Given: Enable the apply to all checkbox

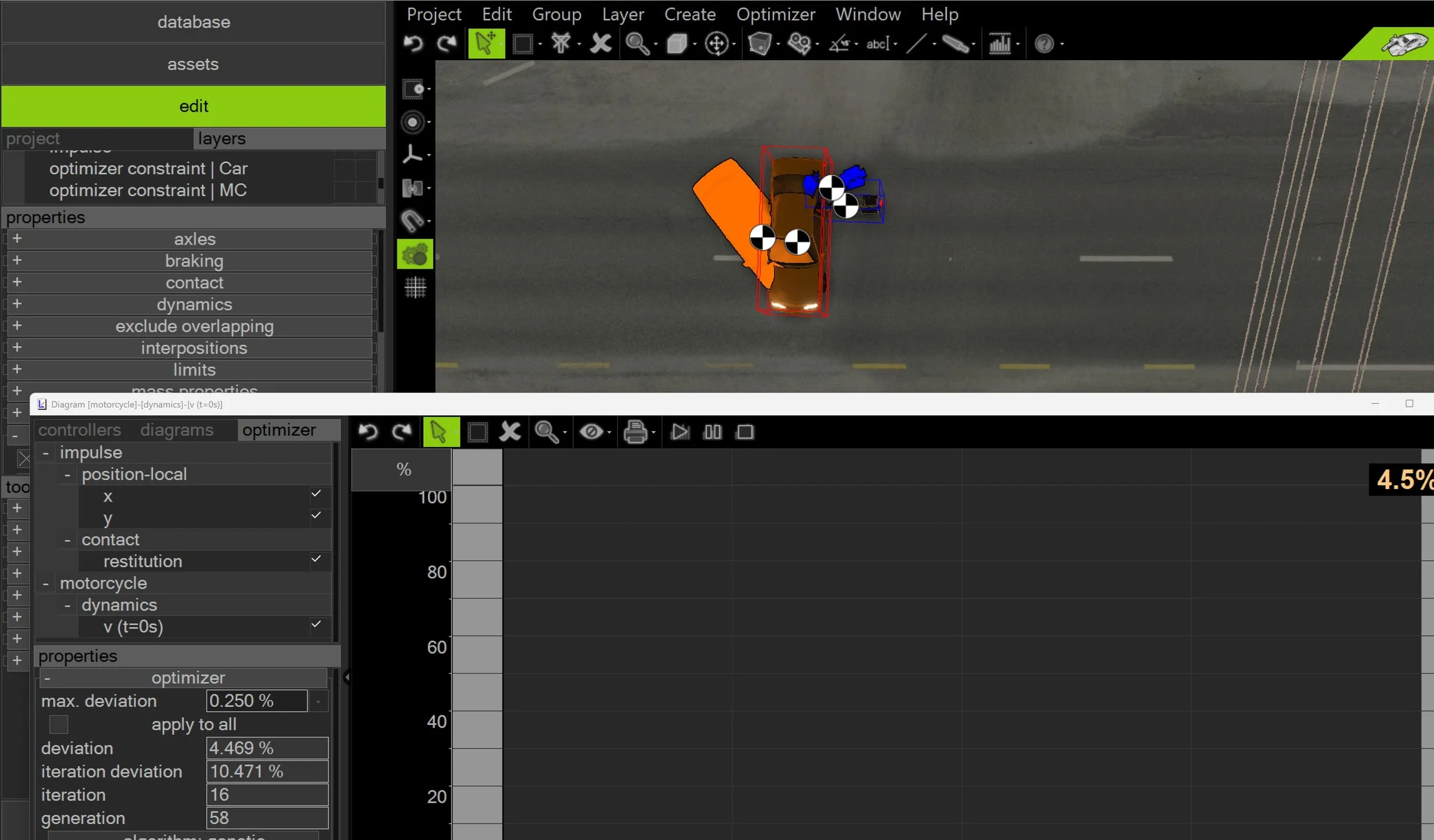Looking at the screenshot, I should [x=59, y=724].
